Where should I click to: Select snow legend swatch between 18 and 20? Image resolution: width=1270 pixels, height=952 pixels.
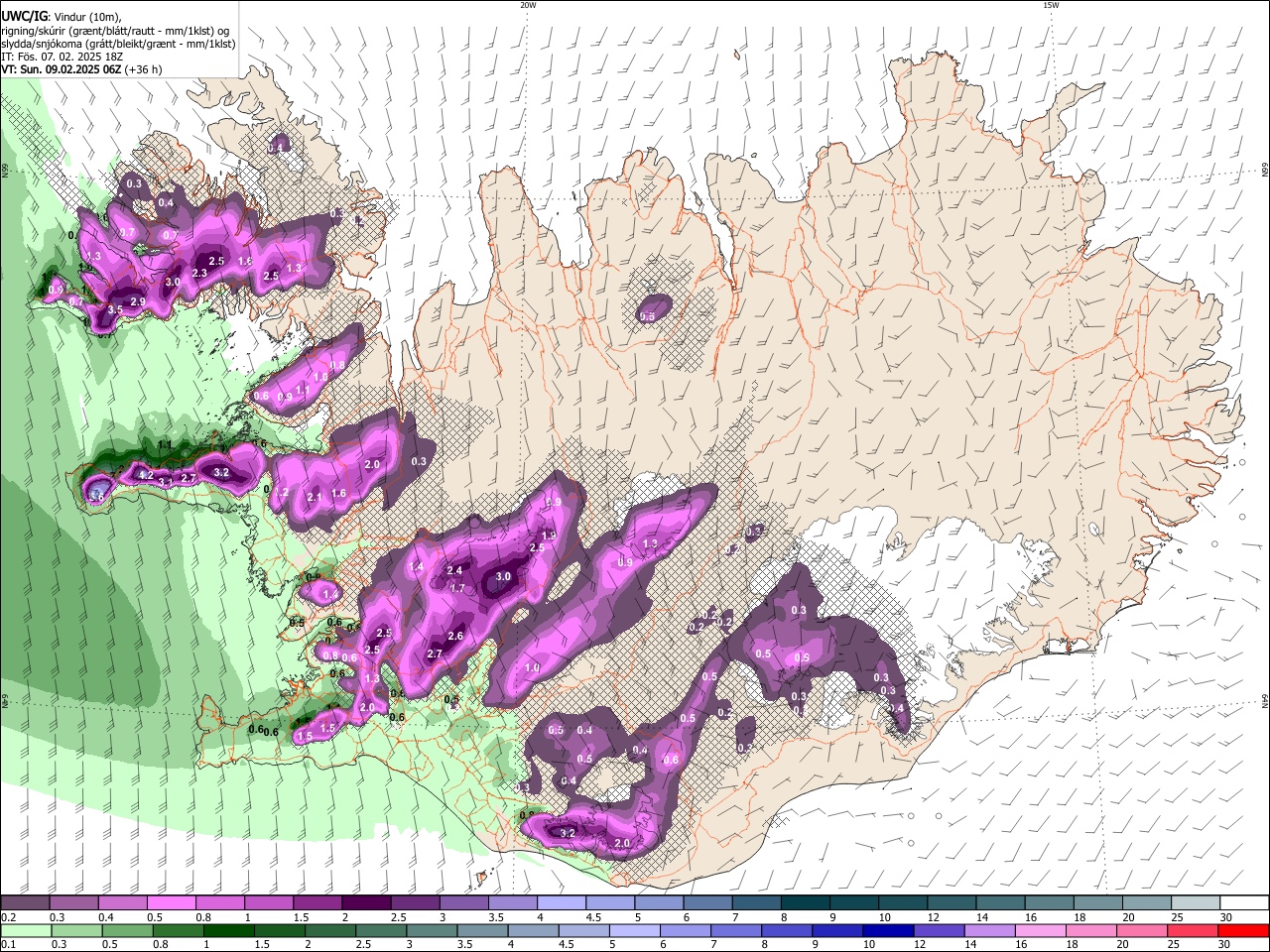[1098, 902]
